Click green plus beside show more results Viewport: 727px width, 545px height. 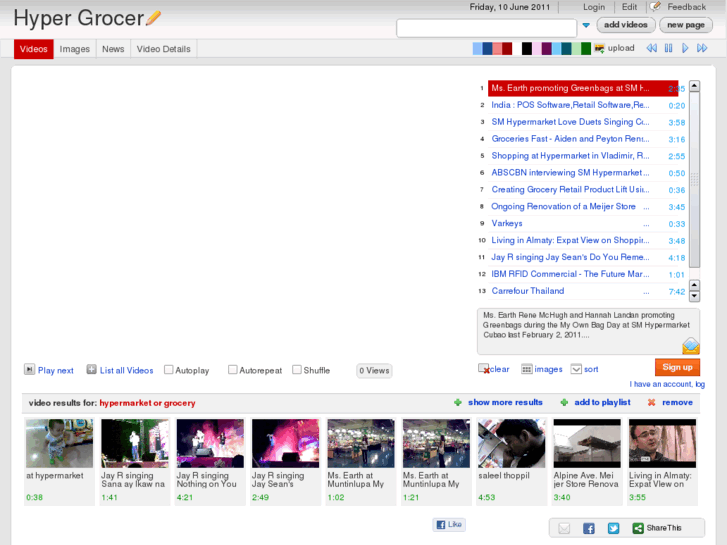[x=458, y=403]
